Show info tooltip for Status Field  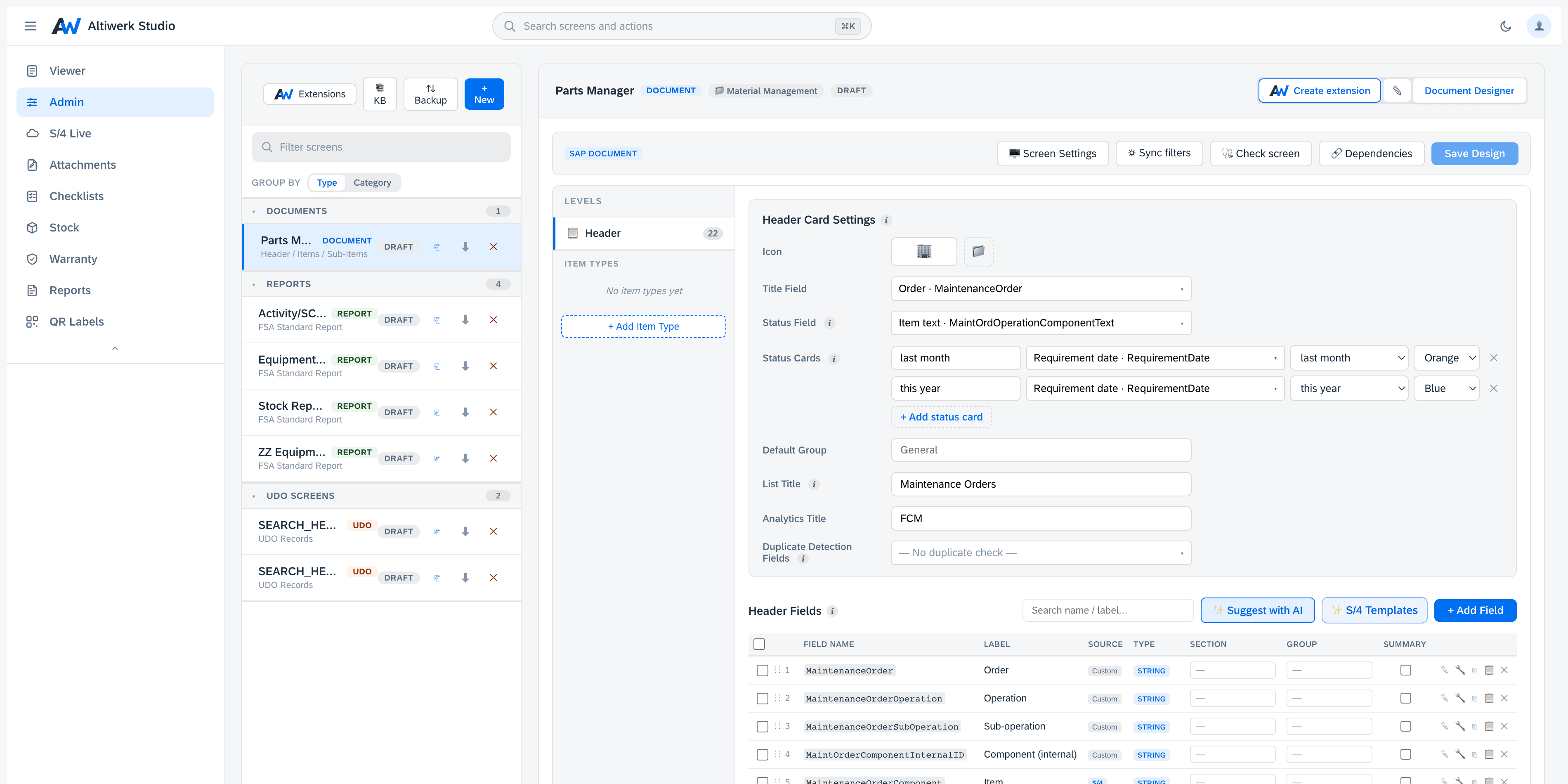[830, 323]
